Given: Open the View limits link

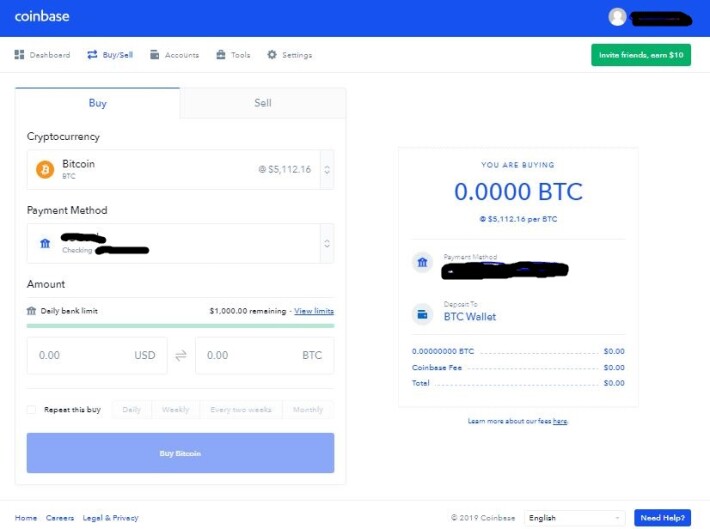Looking at the screenshot, I should click(x=314, y=311).
